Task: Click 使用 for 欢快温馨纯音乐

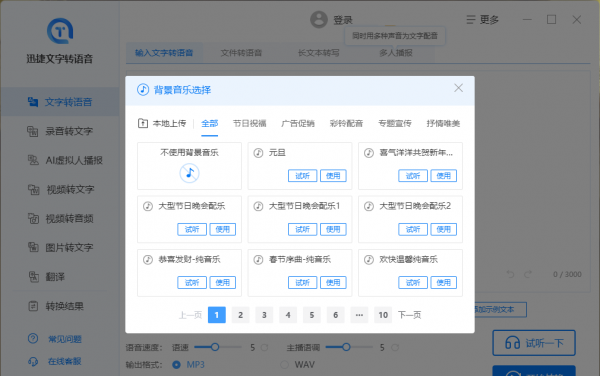Action: coord(443,282)
